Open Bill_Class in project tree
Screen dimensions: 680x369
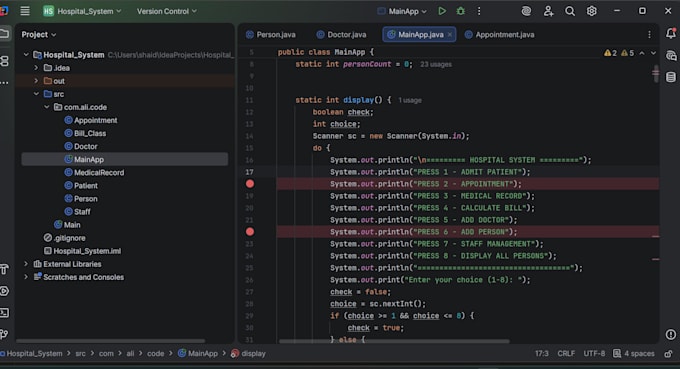point(85,133)
